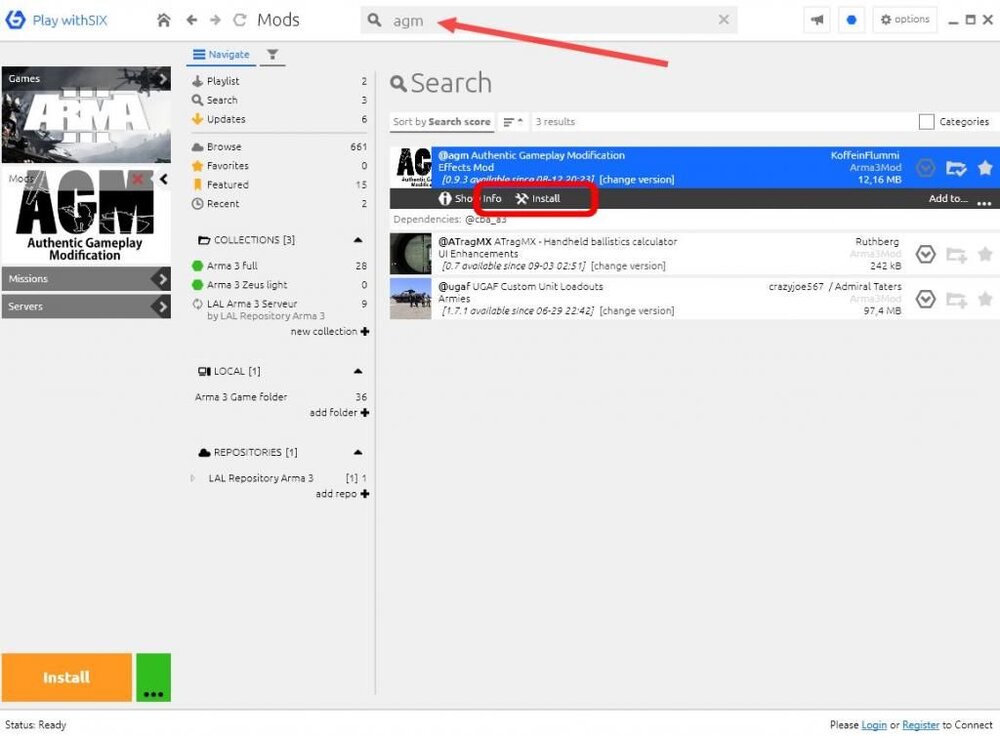The image size is (1000, 737).
Task: Collapse the Mods panel arrow
Action: [x=164, y=179]
